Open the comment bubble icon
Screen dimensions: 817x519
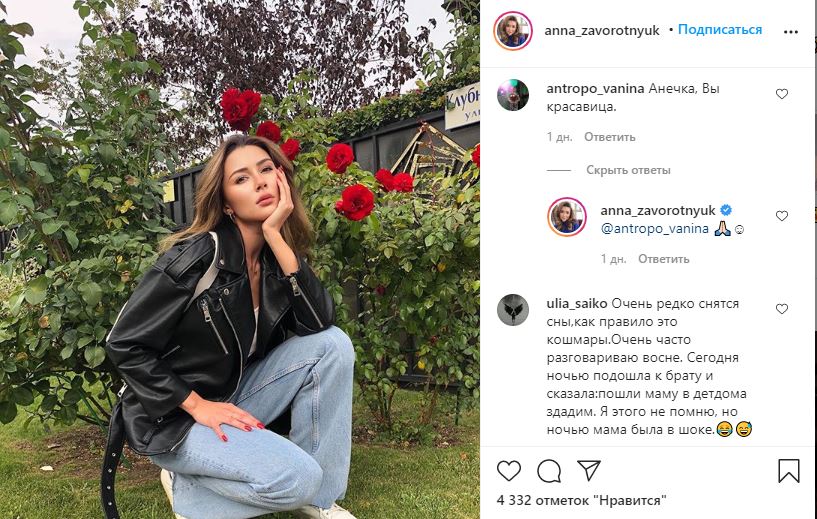click(x=549, y=471)
